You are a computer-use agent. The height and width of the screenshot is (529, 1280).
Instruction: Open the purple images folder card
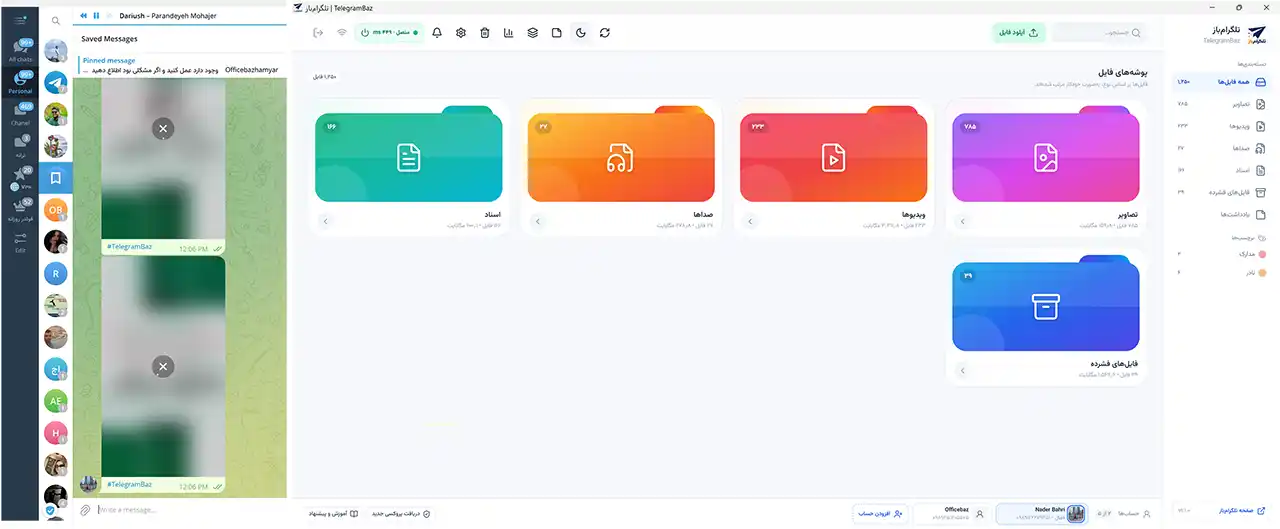[x=1046, y=155]
